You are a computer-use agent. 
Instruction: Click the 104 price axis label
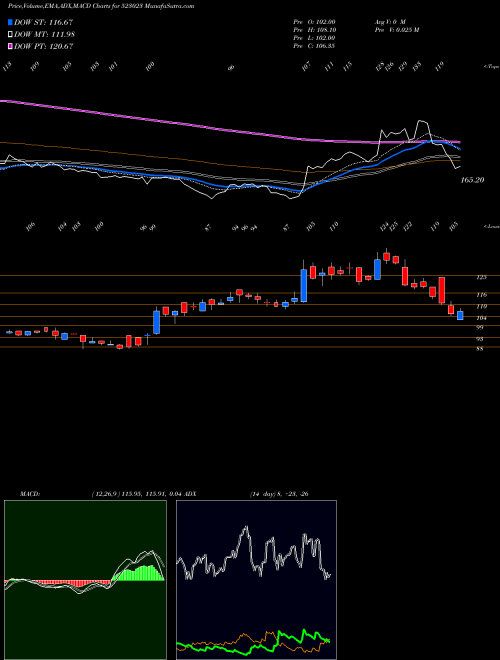(x=482, y=318)
